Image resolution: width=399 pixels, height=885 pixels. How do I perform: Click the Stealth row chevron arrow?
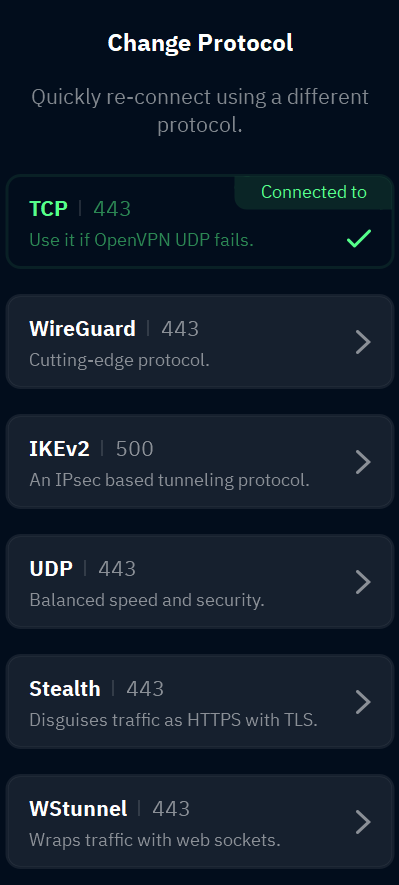[x=363, y=702]
